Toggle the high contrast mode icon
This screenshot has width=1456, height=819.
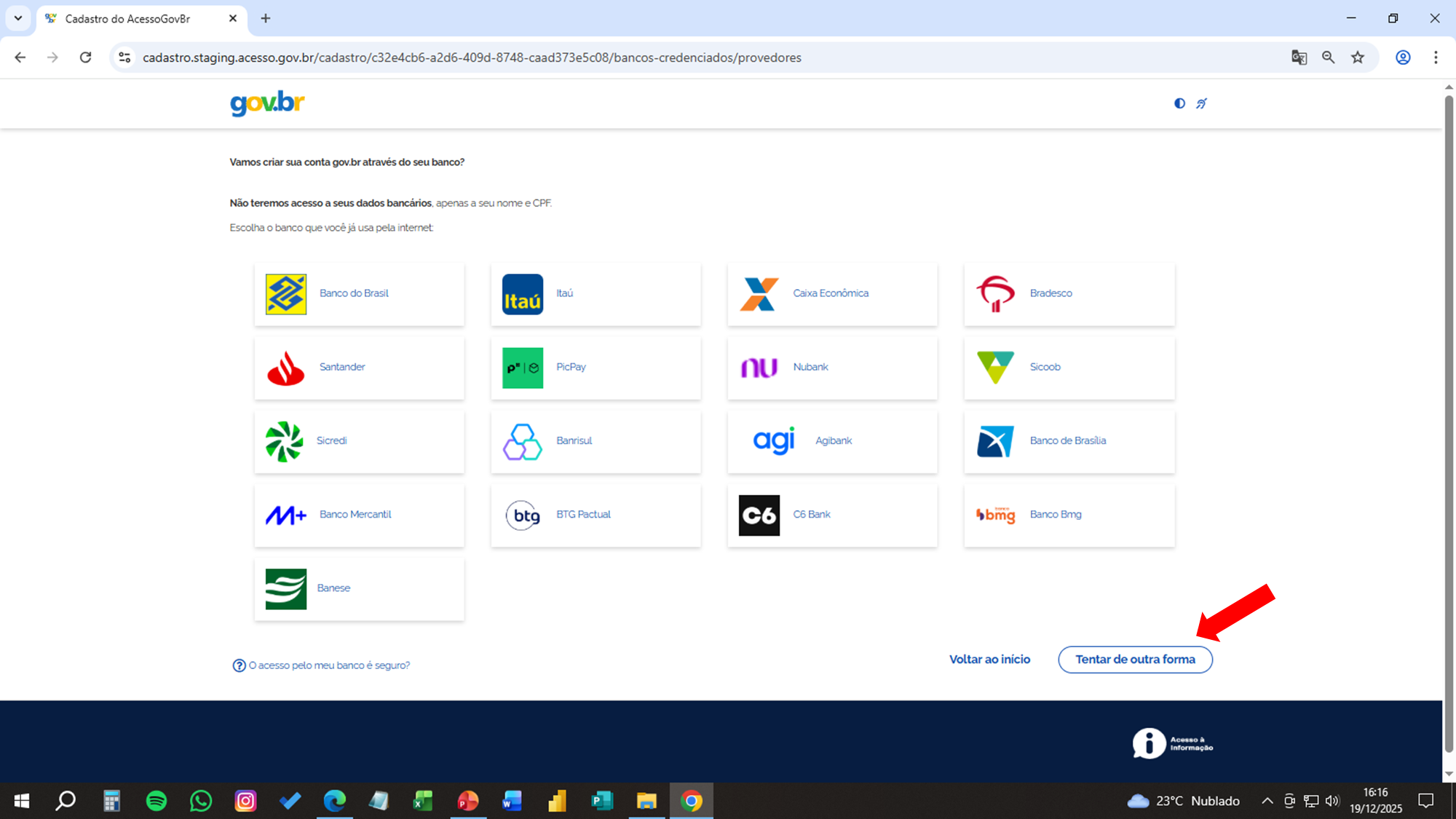pos(1179,103)
